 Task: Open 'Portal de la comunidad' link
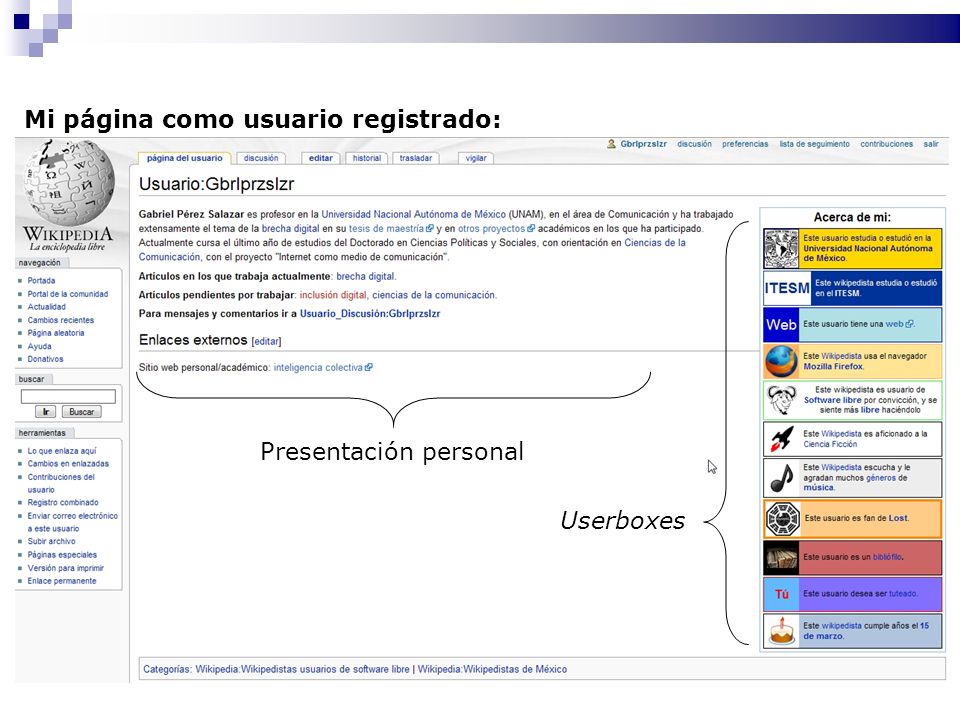coord(67,294)
